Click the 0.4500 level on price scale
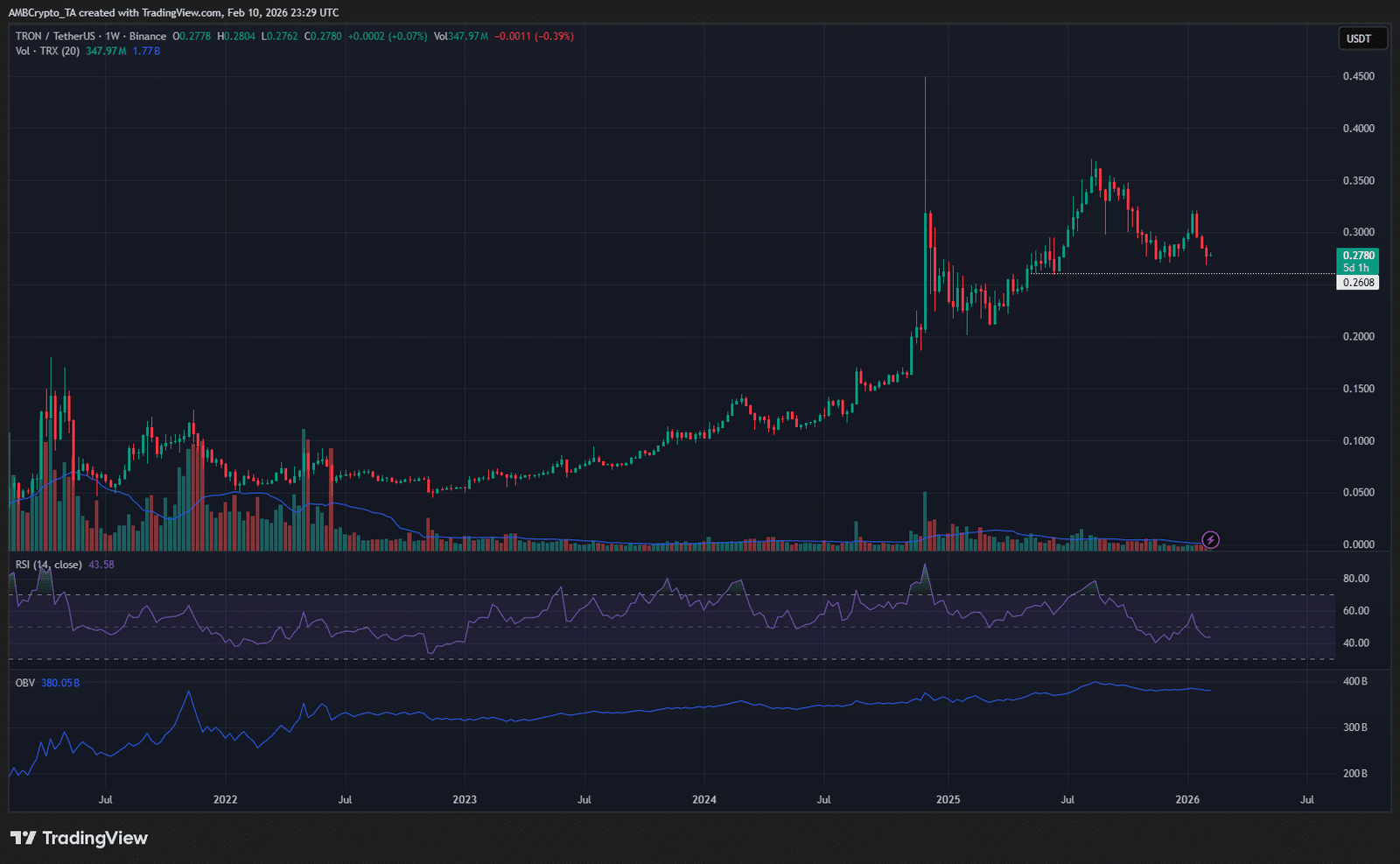 point(1358,77)
